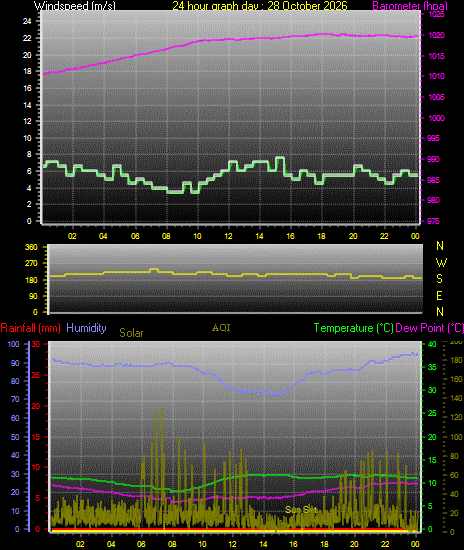464x550 pixels.
Task: Click green temperature scale value "35"
Action: (x=432, y=367)
